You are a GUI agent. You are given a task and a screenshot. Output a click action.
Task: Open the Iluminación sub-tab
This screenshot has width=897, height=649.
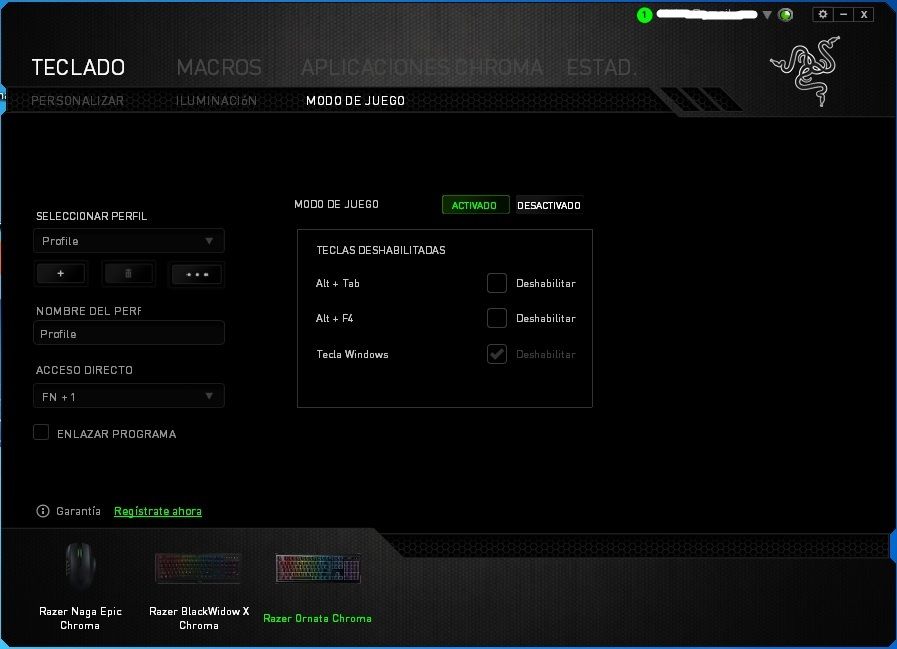(x=216, y=100)
